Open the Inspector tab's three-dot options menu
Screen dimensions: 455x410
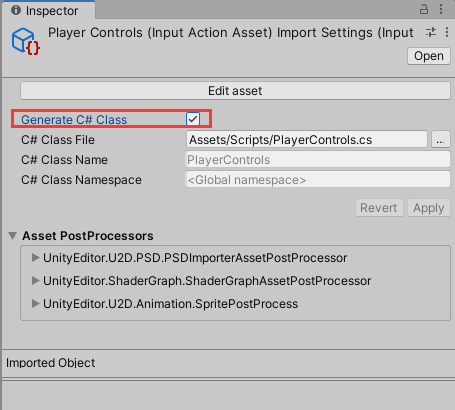click(441, 9)
